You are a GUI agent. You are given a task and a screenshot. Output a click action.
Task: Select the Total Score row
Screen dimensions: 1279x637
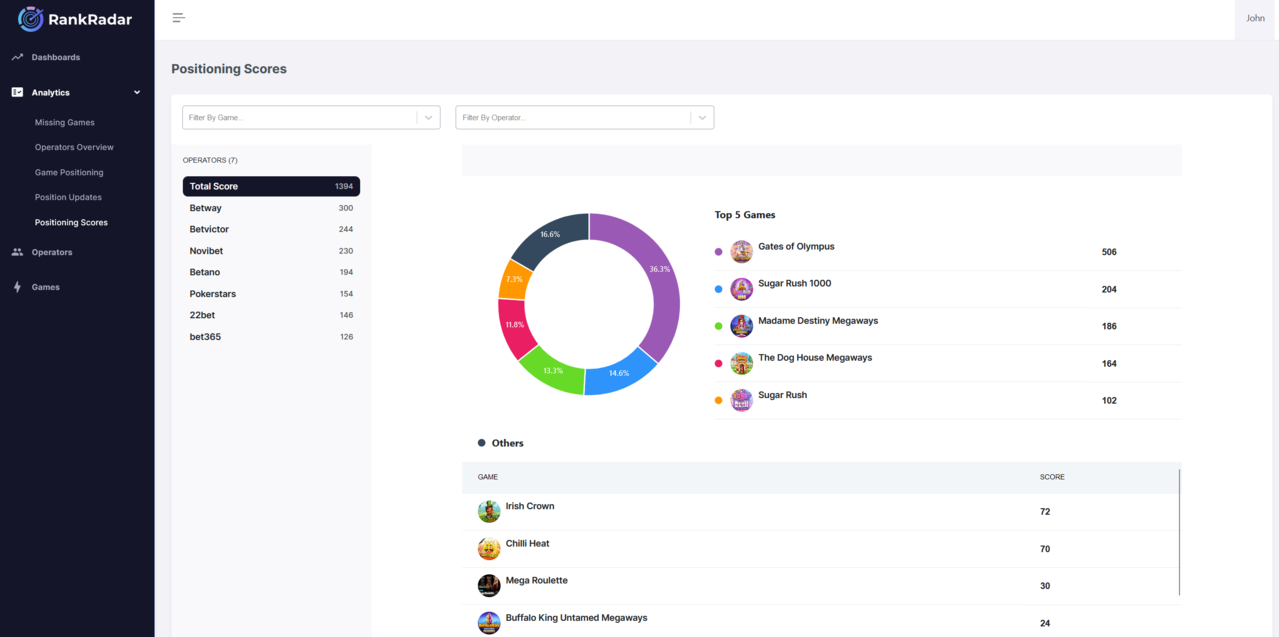pyautogui.click(x=271, y=186)
